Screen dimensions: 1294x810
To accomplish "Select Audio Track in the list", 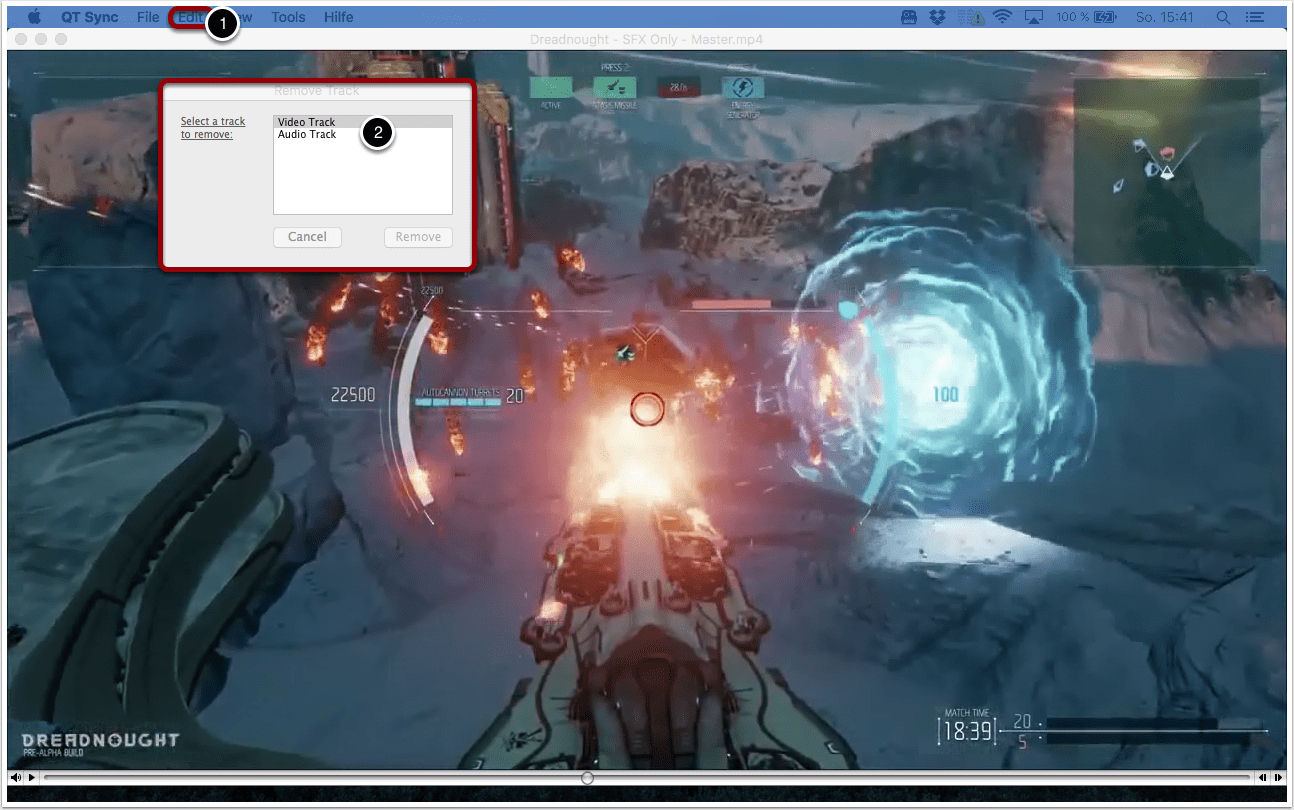I will [x=307, y=134].
